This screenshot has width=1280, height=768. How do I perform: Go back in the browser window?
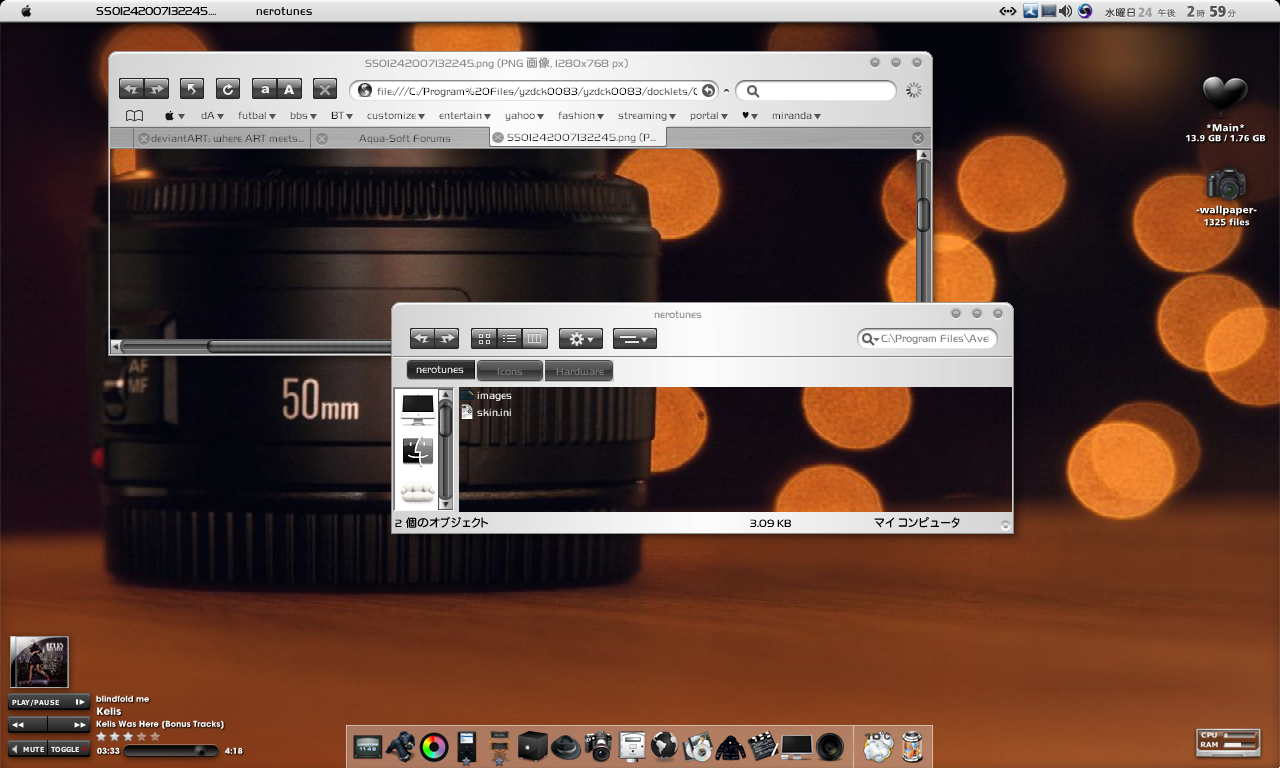pos(131,89)
